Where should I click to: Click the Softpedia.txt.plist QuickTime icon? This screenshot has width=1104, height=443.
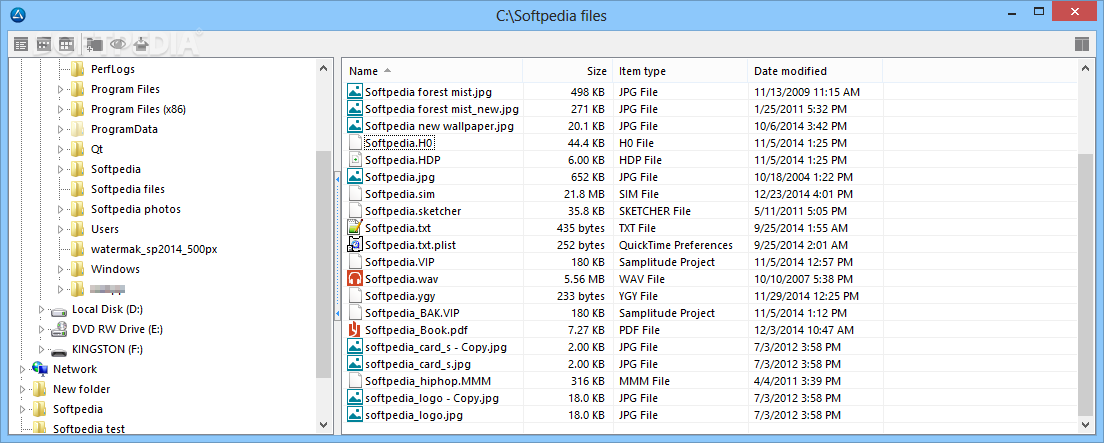click(x=356, y=245)
